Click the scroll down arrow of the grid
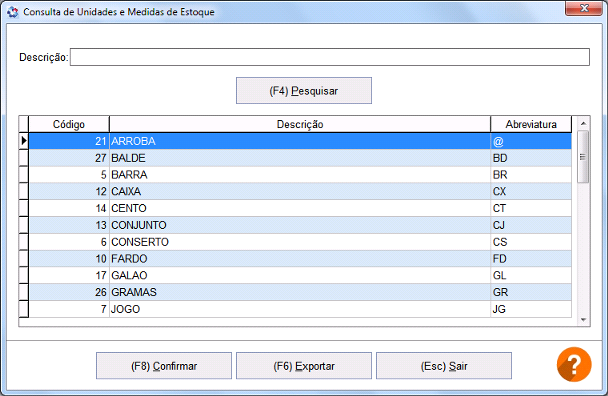The image size is (608, 396). tap(583, 320)
